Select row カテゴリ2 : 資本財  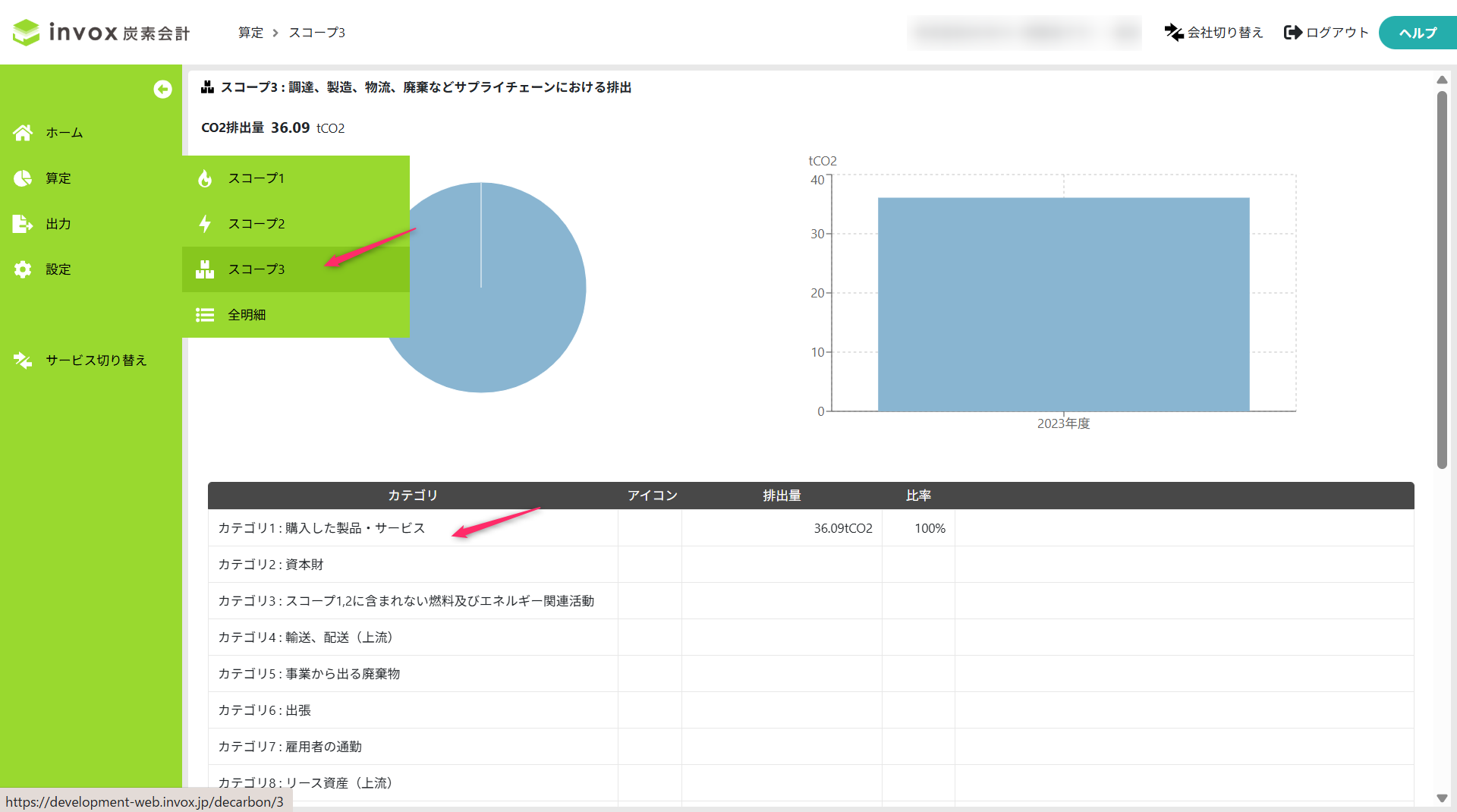810,565
